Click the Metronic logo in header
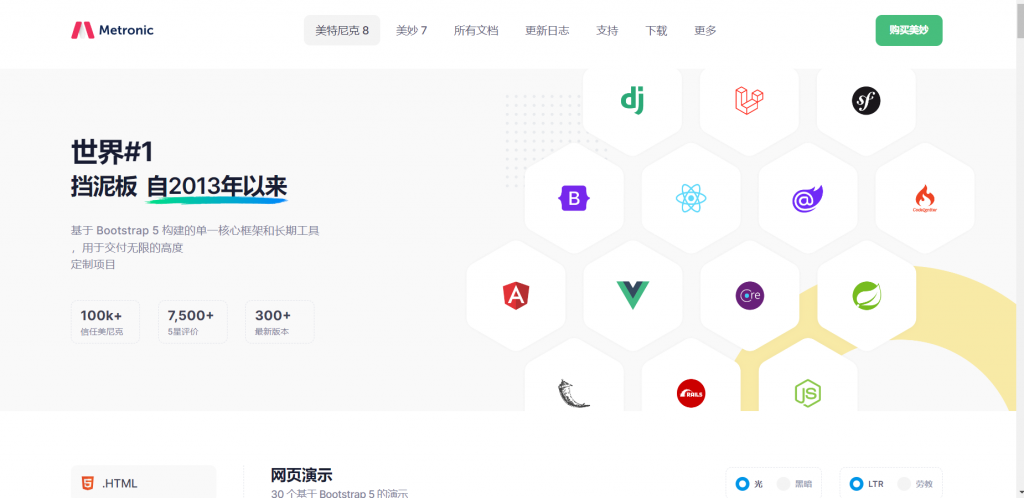Viewport: 1024px width, 498px height. [112, 30]
